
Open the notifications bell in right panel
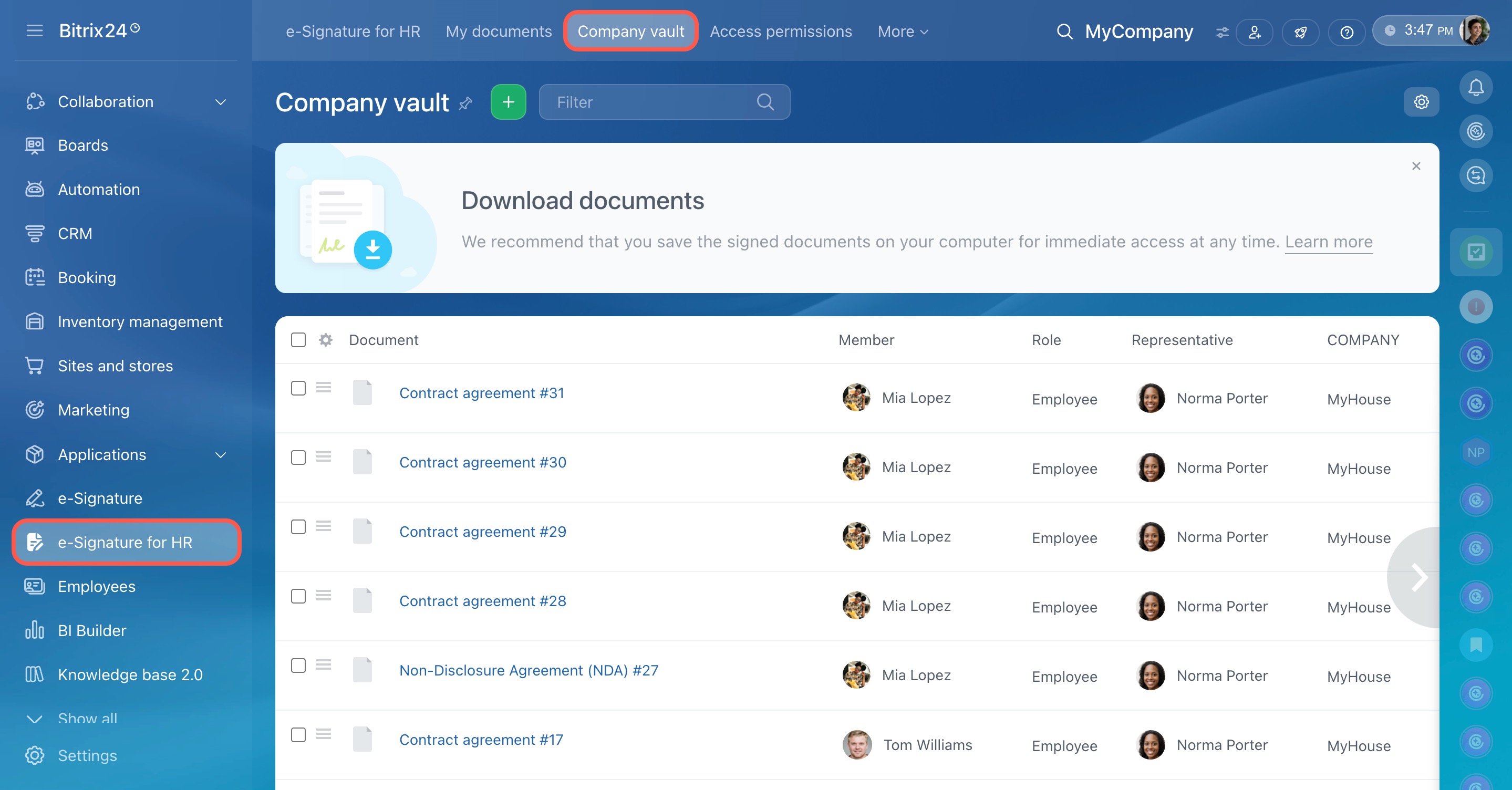coord(1476,87)
